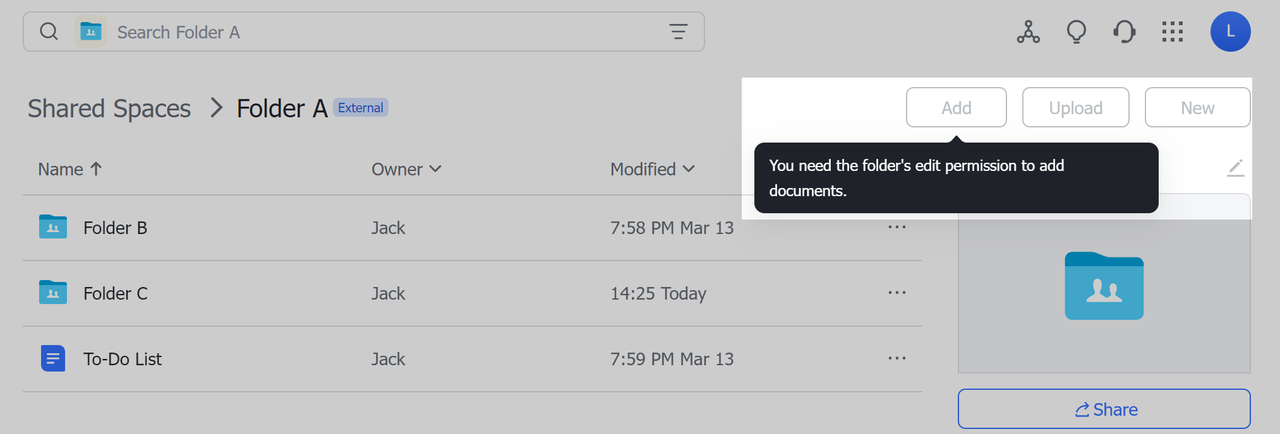1280x434 pixels.
Task: Click the Share button
Action: point(1104,409)
